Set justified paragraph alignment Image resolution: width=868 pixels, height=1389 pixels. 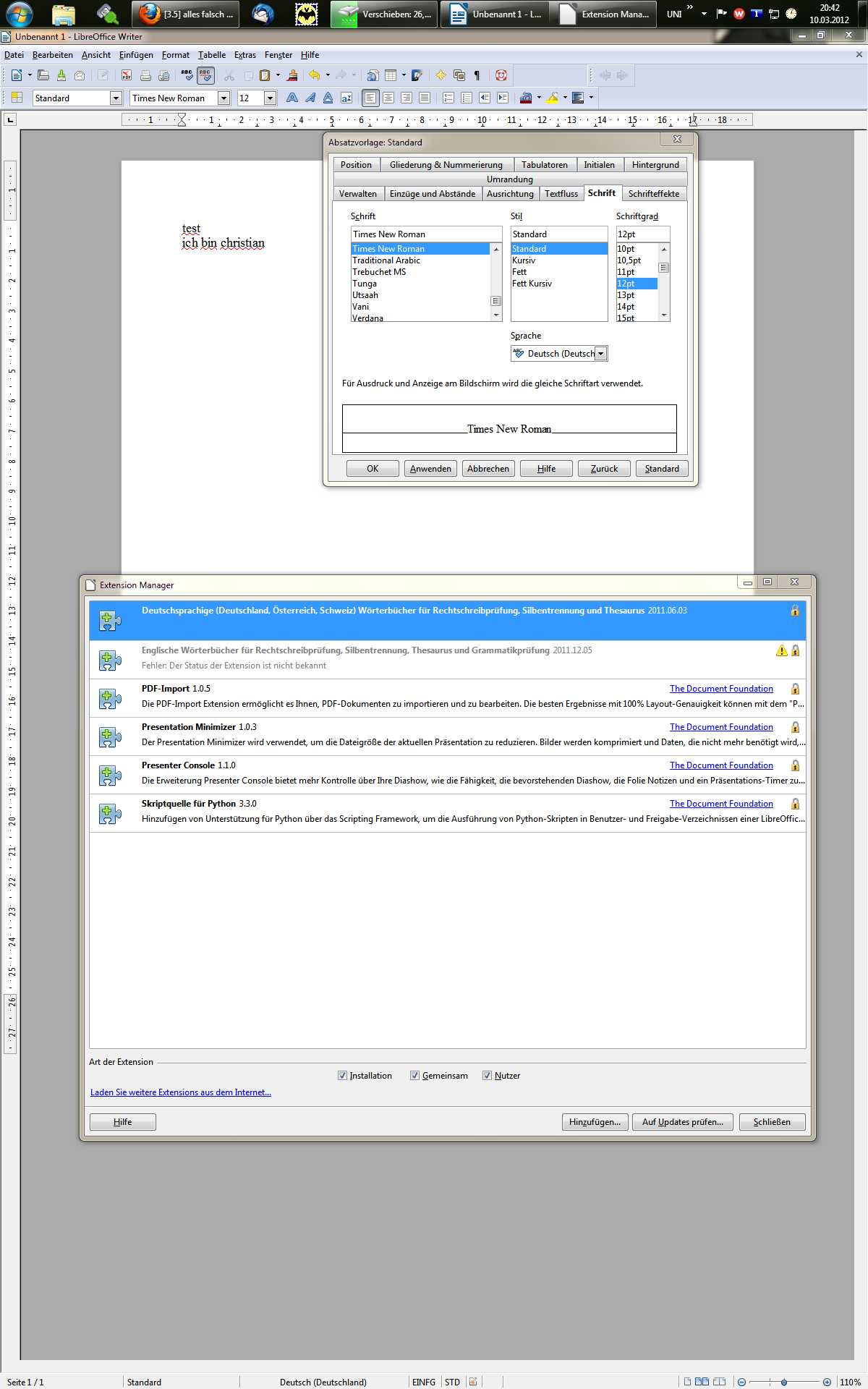click(425, 98)
